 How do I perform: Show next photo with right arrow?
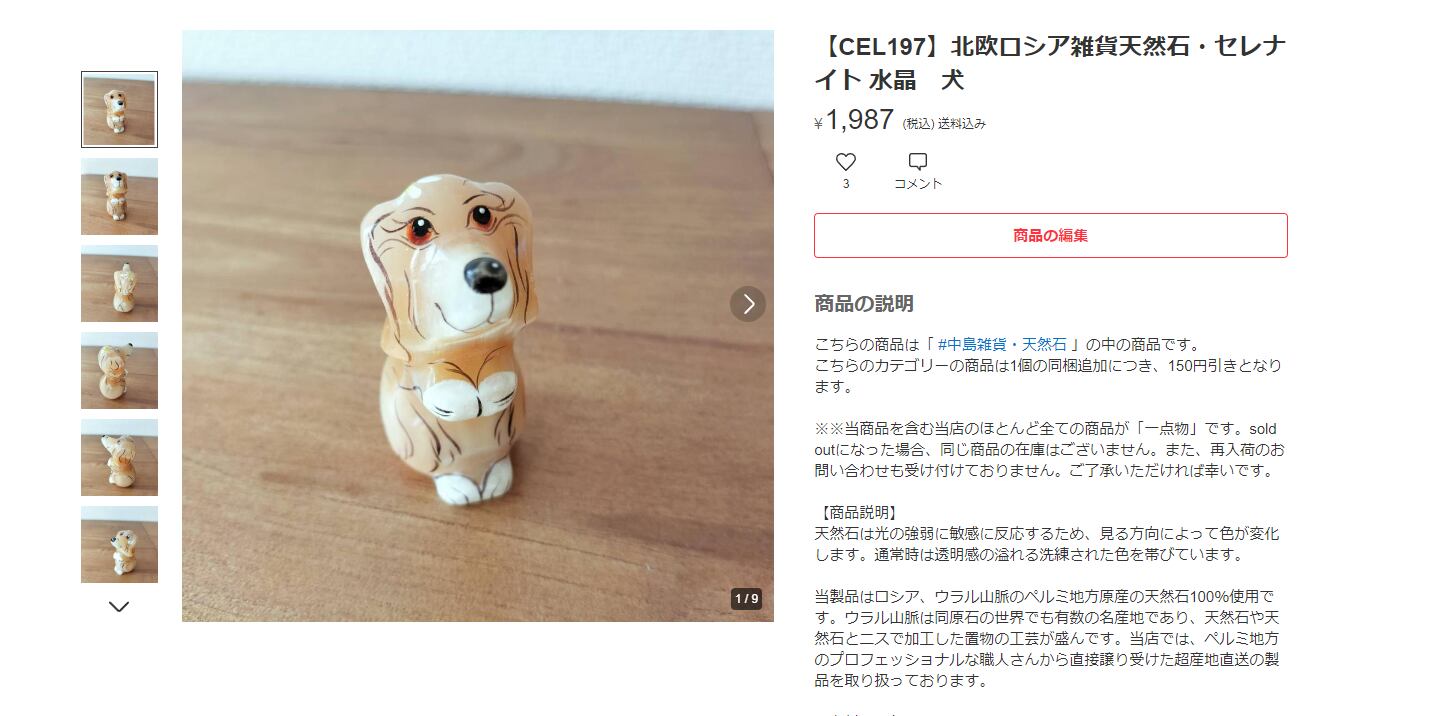(748, 304)
